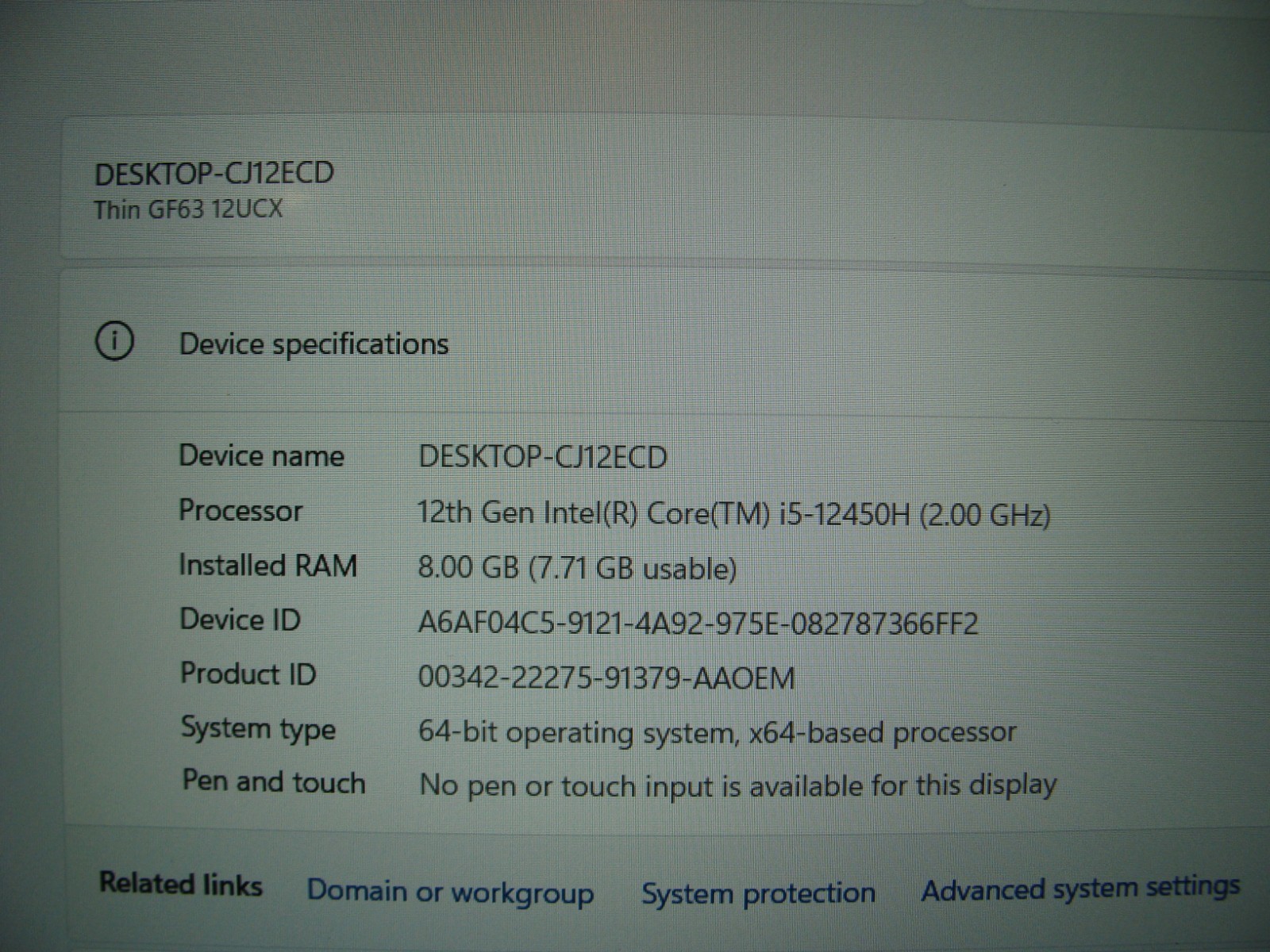Click the Product ID label
1270x952 pixels.
click(248, 674)
